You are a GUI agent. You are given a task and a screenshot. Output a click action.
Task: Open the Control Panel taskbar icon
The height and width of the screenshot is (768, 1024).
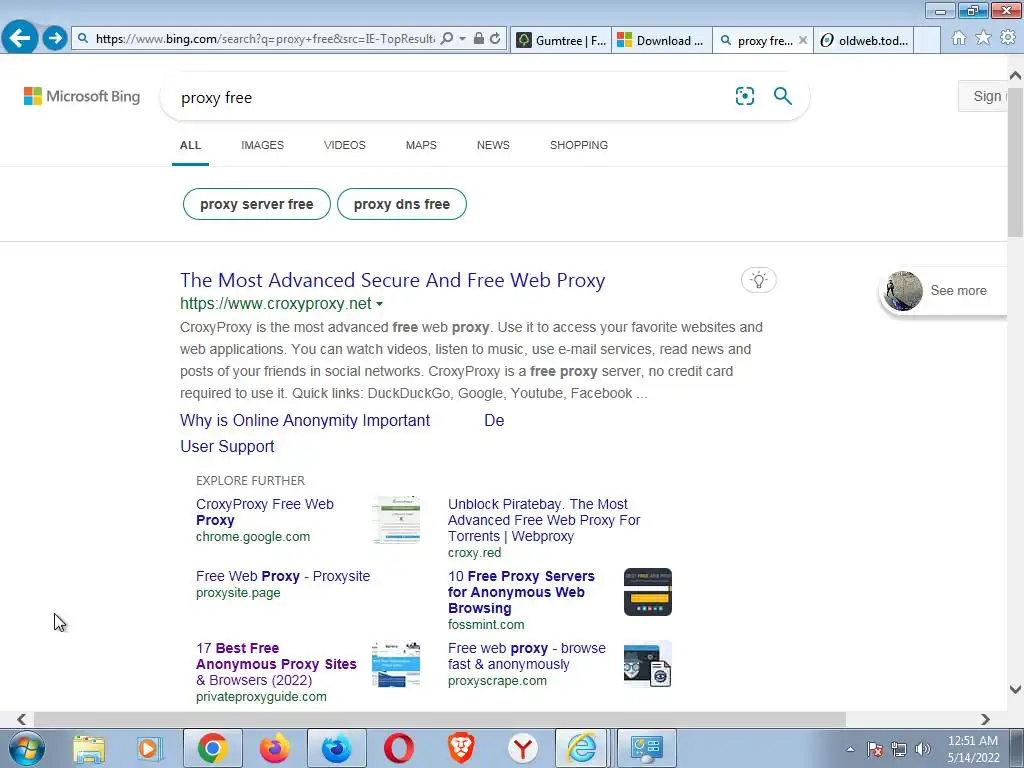coord(647,748)
